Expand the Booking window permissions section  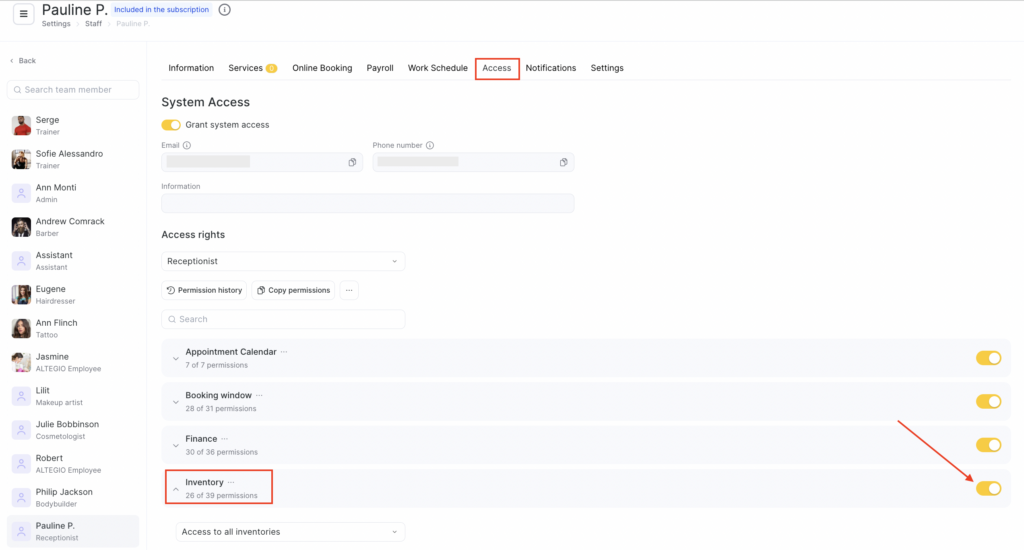pos(176,401)
